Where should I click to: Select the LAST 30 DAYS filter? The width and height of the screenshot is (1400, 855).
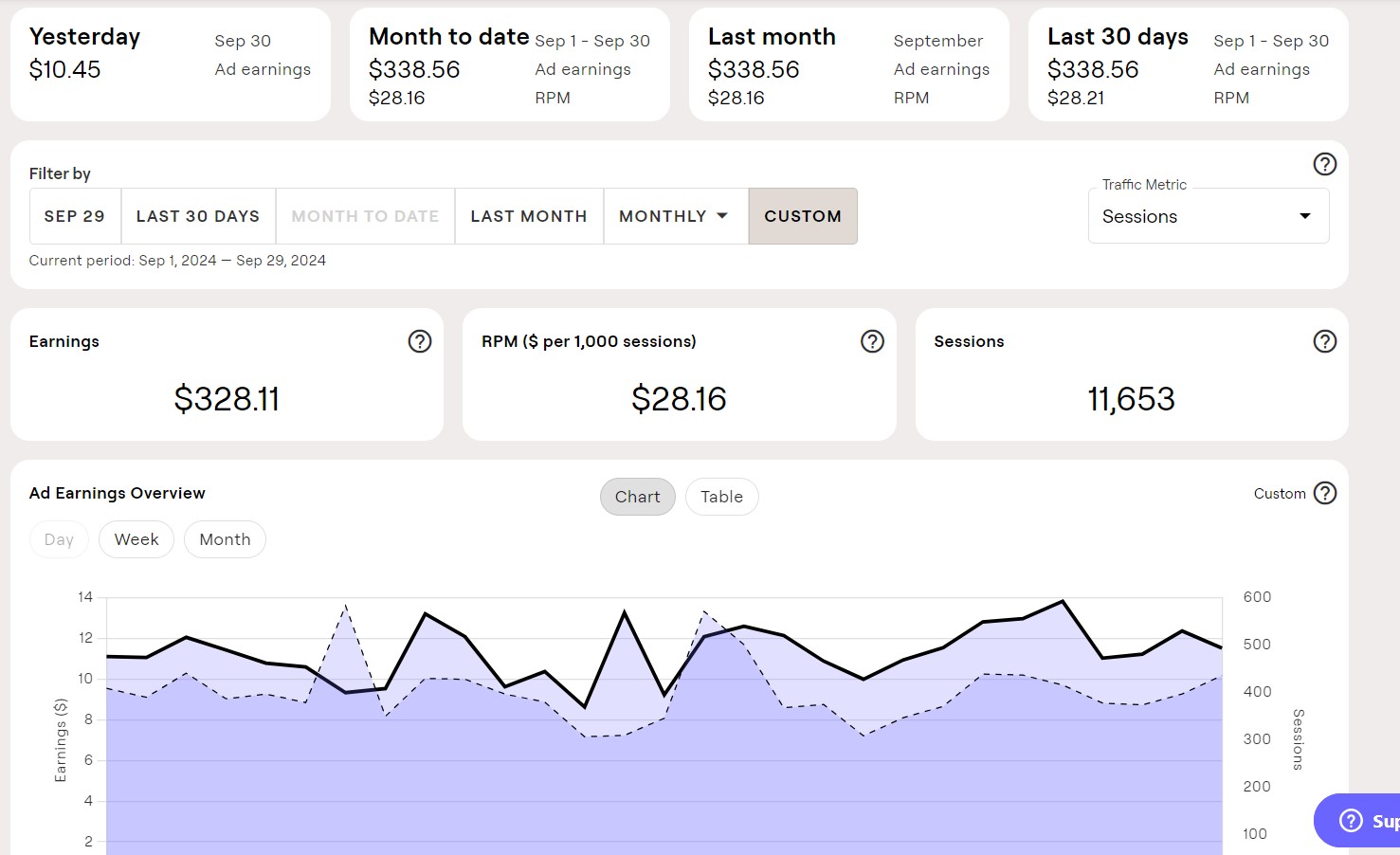click(198, 216)
